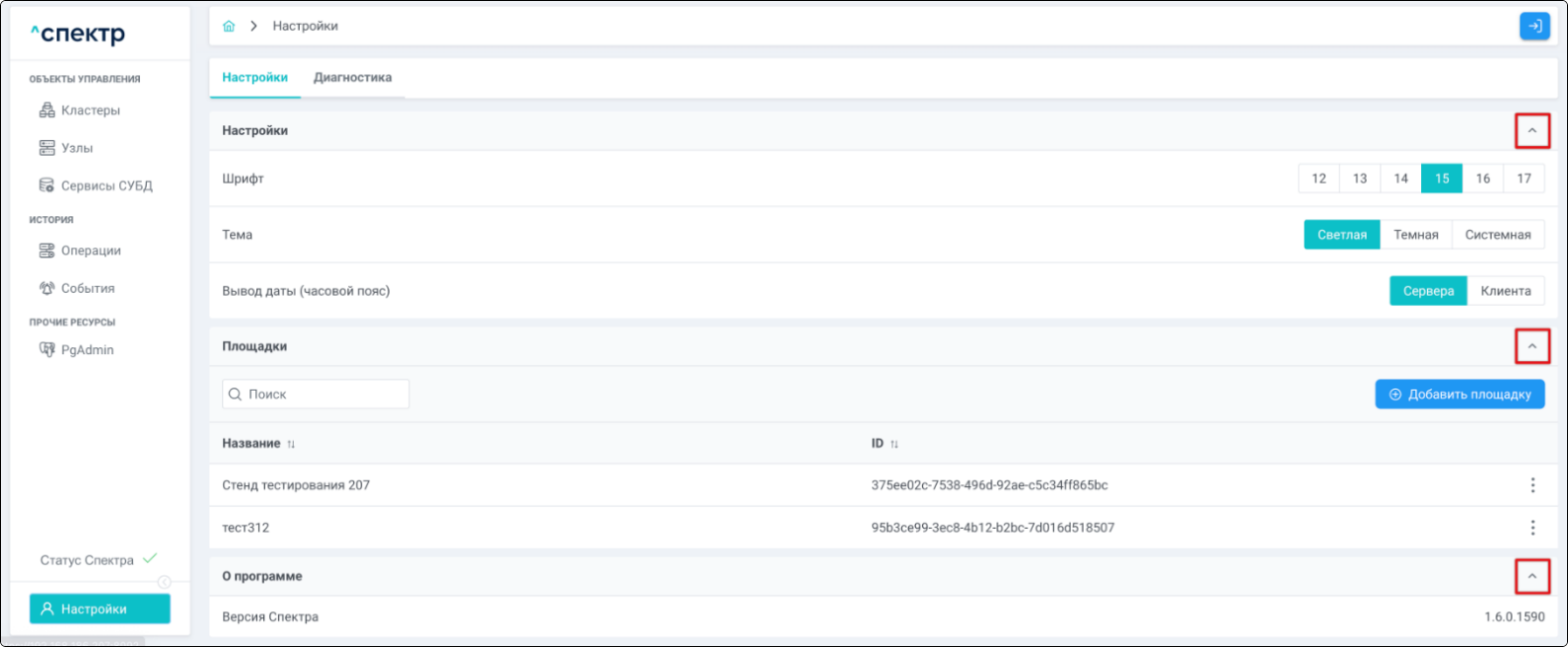Click the События bell icon
1568x647 pixels.
(47, 289)
